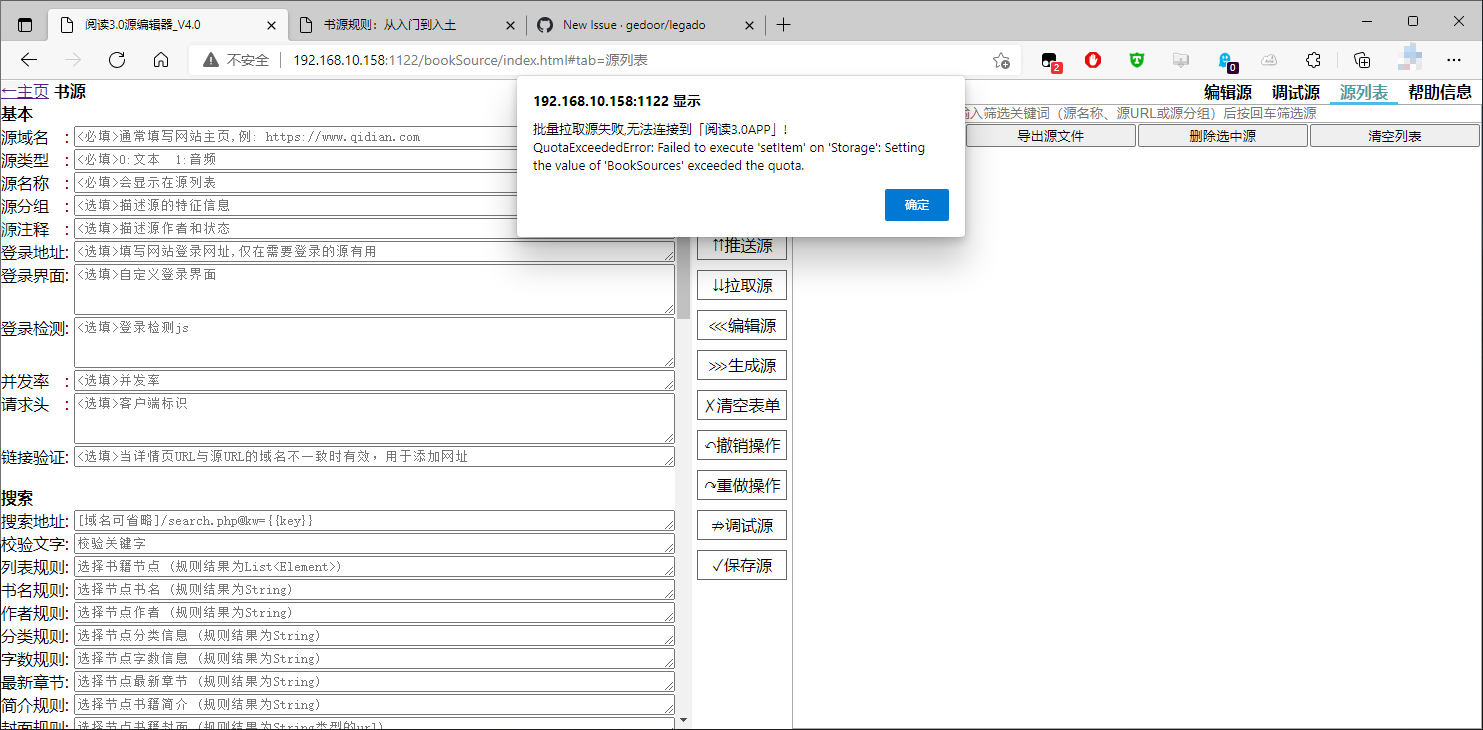Open the 帮助信息 link
Viewport: 1483px width, 730px height.
pos(1440,92)
